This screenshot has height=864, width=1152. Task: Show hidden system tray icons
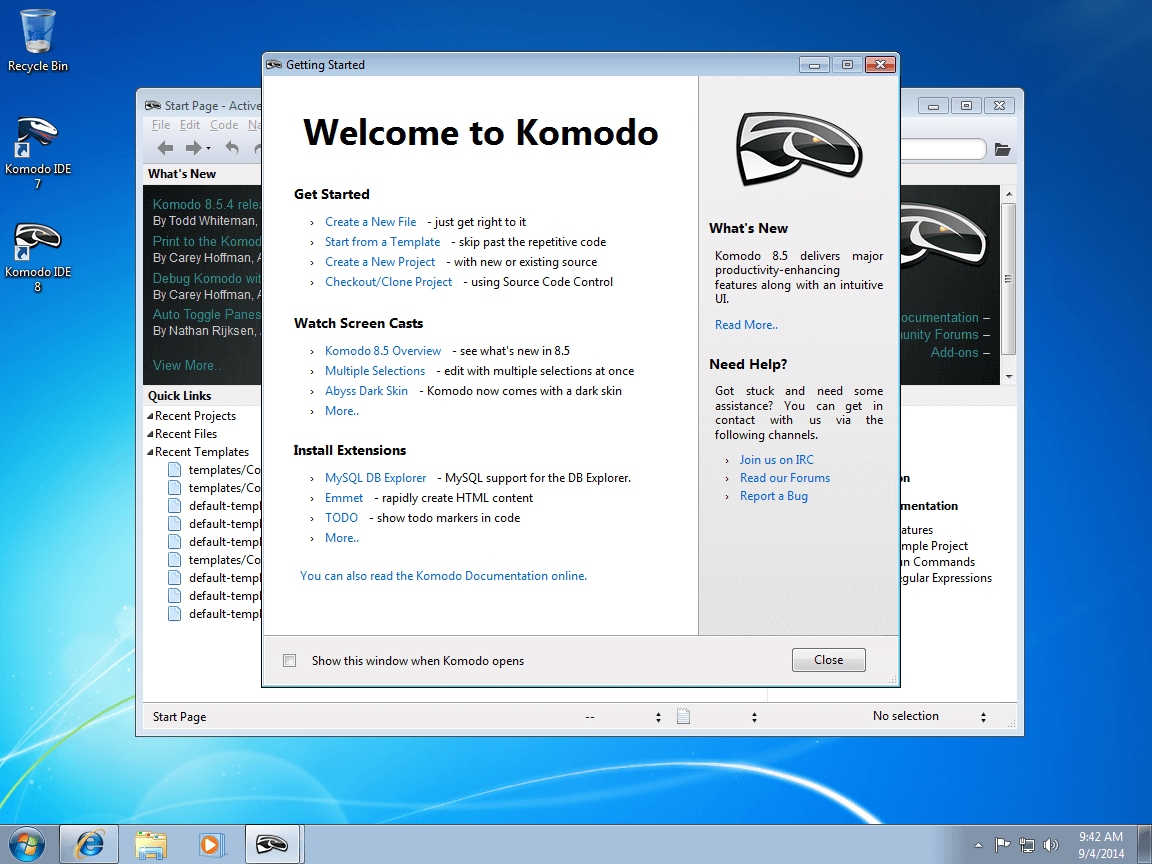click(x=979, y=846)
